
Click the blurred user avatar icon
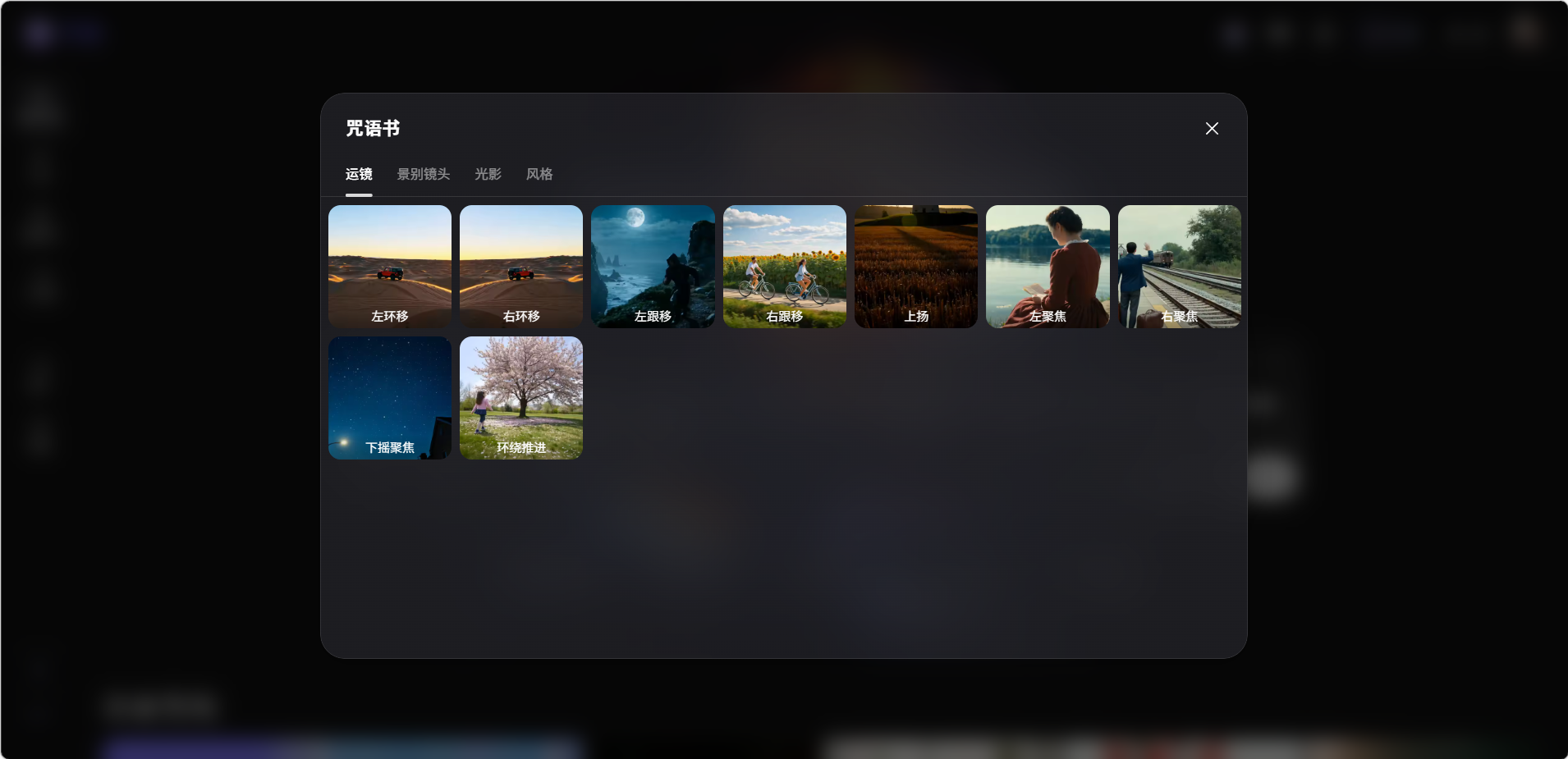click(1526, 32)
